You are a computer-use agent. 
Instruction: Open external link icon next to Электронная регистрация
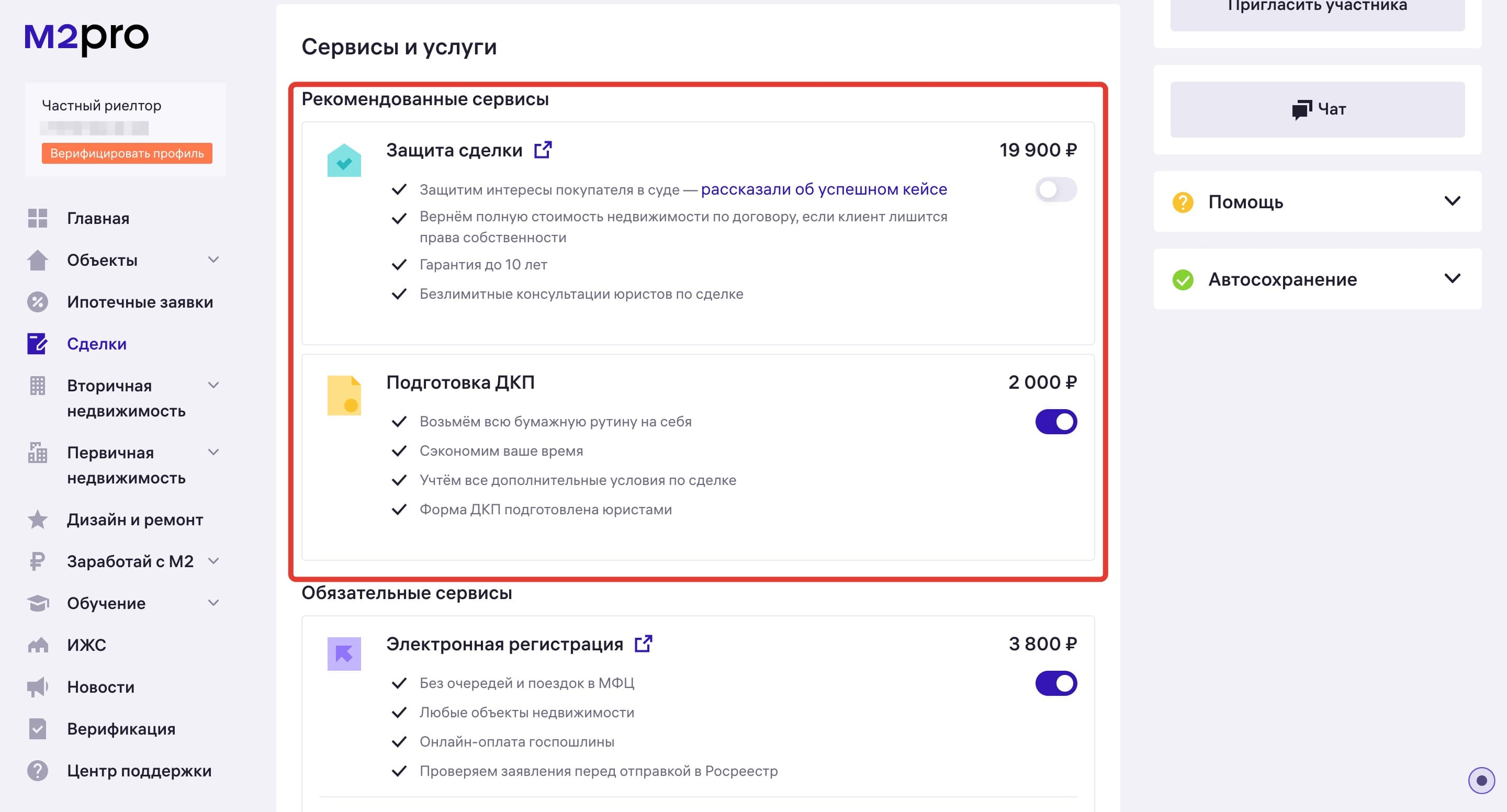pos(644,644)
